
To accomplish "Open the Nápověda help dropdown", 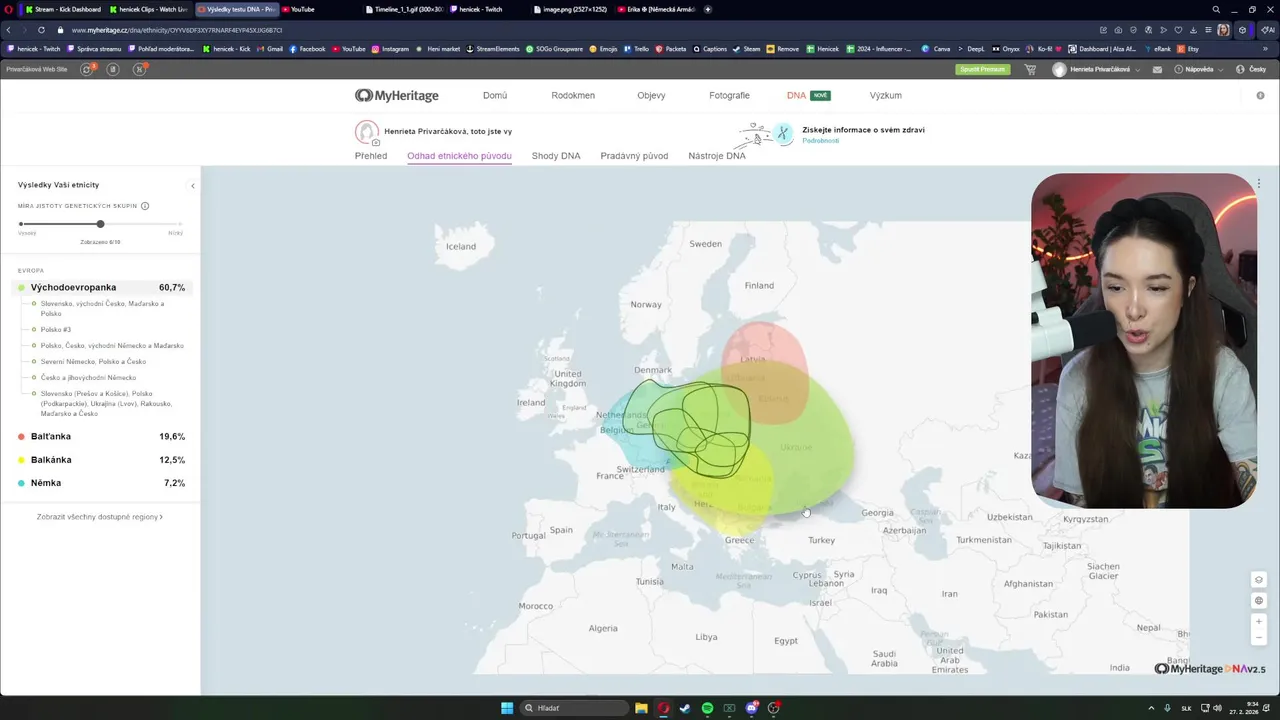I will [x=1197, y=70].
